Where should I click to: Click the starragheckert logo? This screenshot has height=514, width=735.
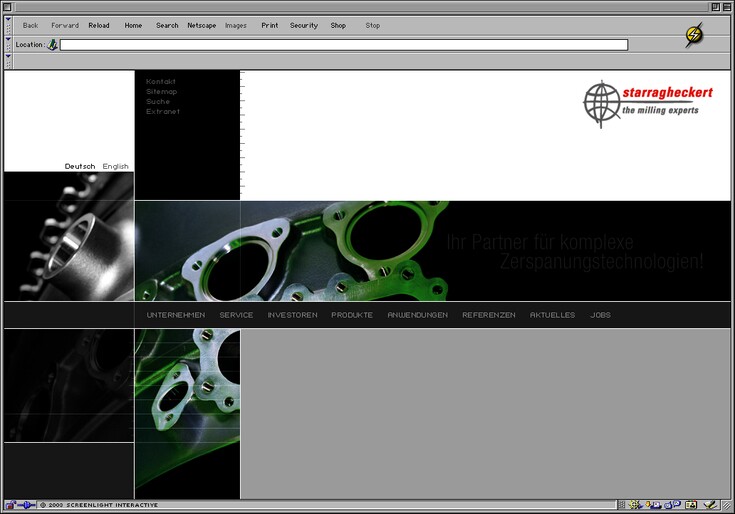click(x=648, y=104)
